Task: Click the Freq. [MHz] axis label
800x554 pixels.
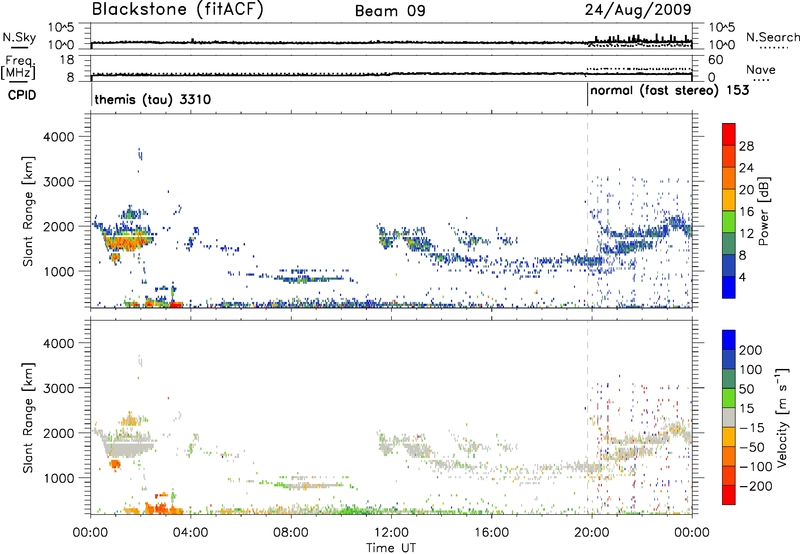Action: [x=19, y=67]
